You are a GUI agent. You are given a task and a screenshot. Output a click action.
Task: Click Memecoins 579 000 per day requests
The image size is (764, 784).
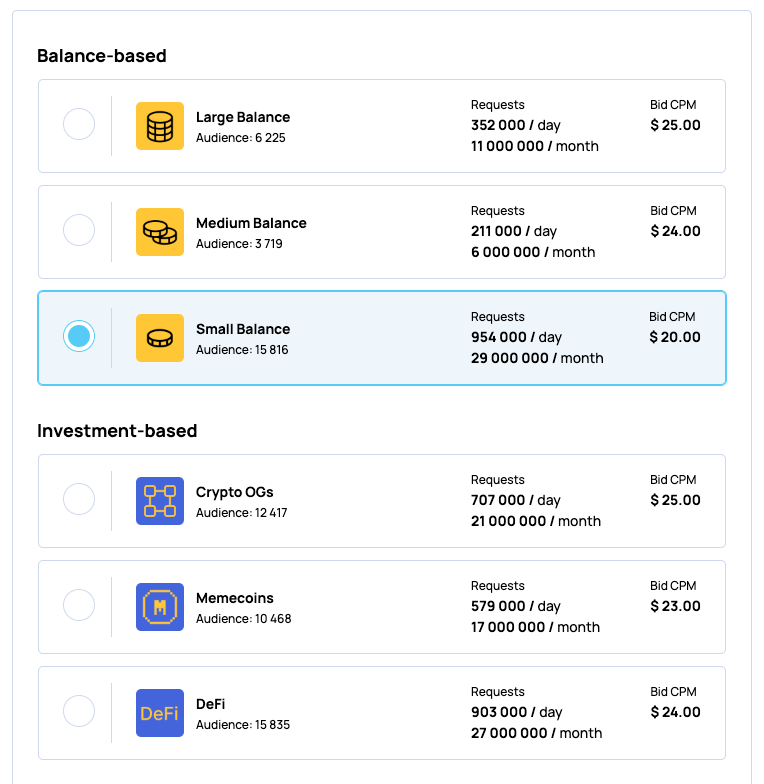click(x=515, y=606)
